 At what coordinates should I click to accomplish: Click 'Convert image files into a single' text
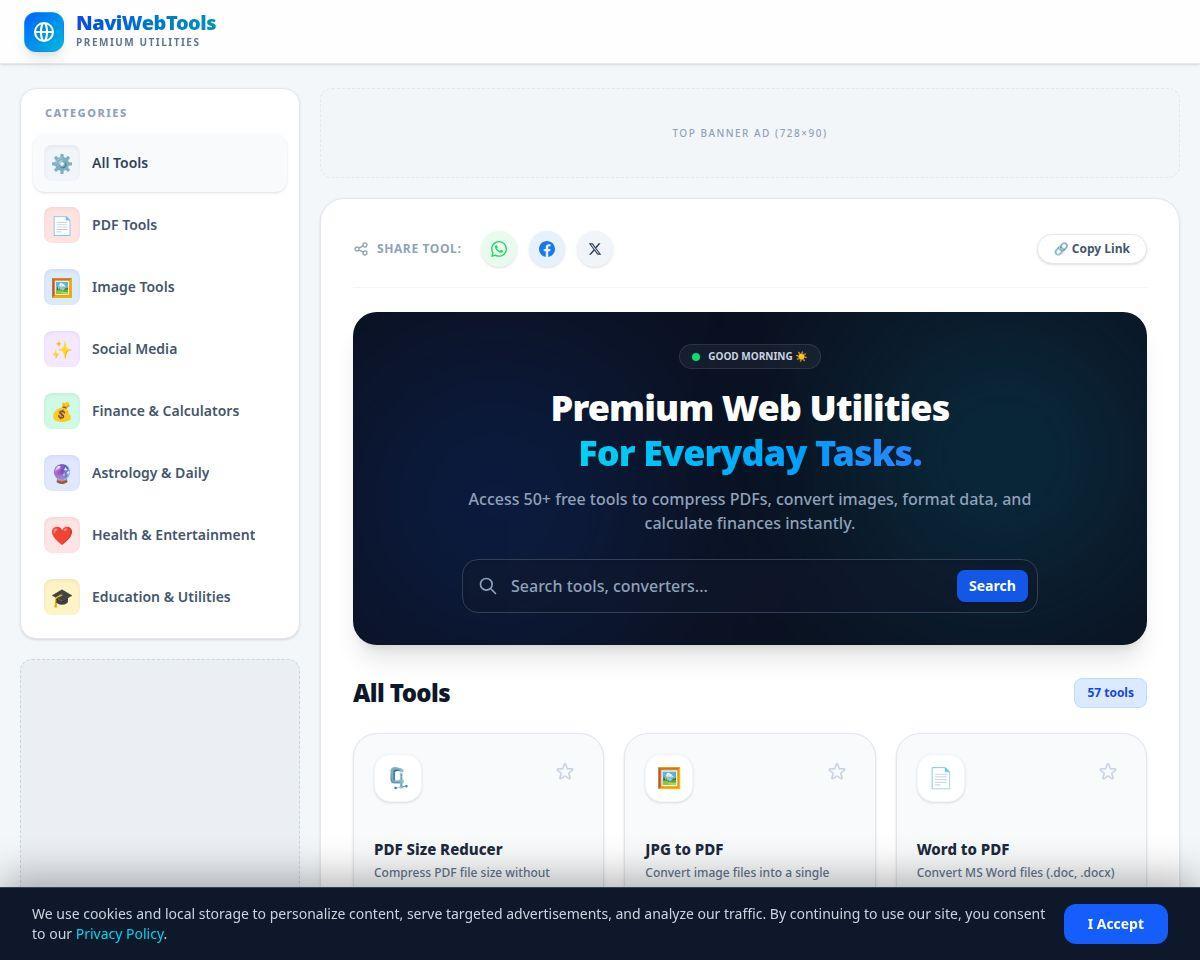coord(737,873)
